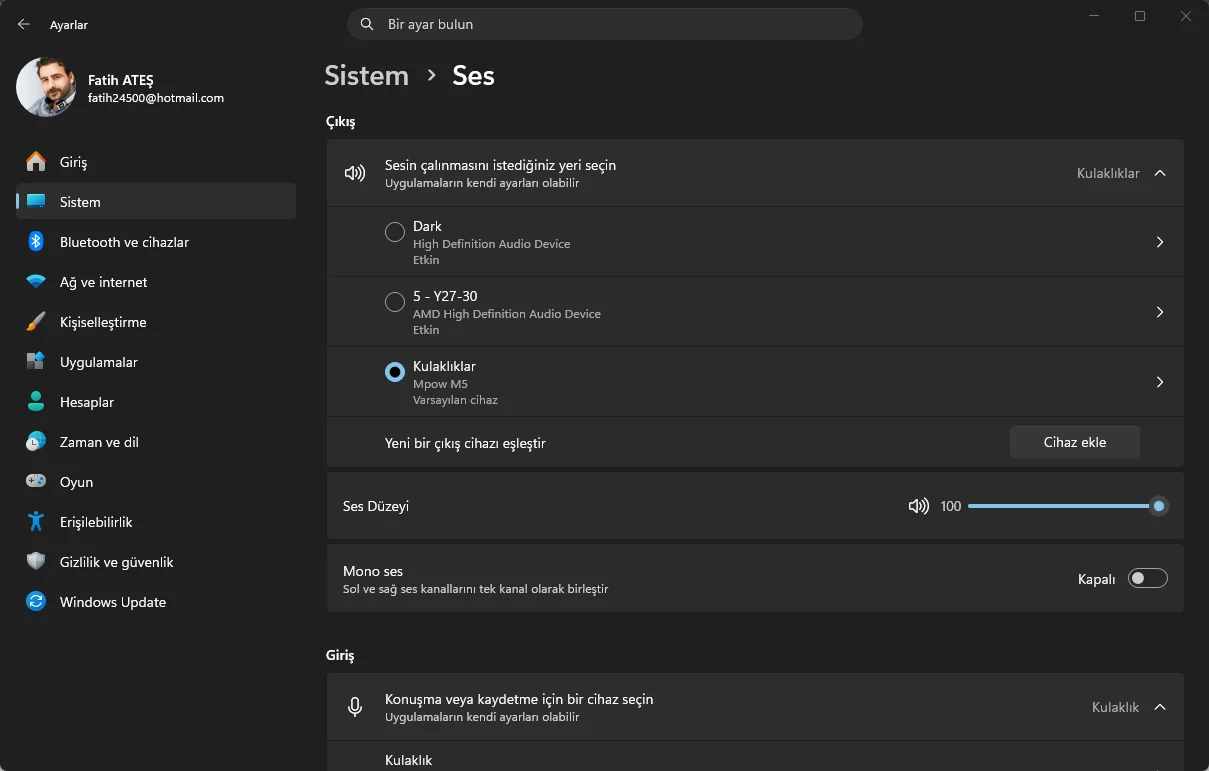Click the Cihaz ekle button

[x=1075, y=442]
